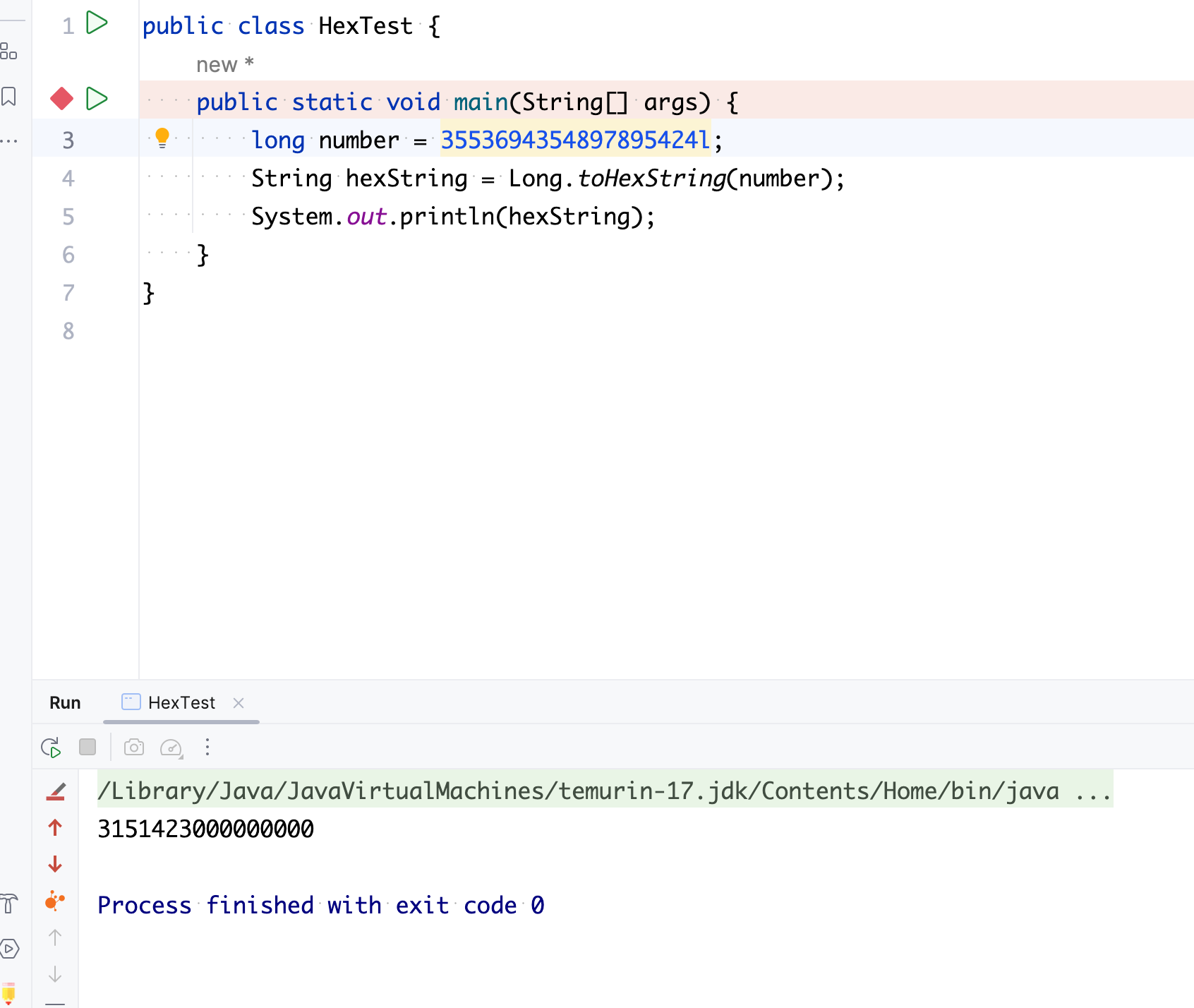1194x1008 pixels.
Task: Click 'Process finished with exit code 0' text
Action: click(x=321, y=905)
